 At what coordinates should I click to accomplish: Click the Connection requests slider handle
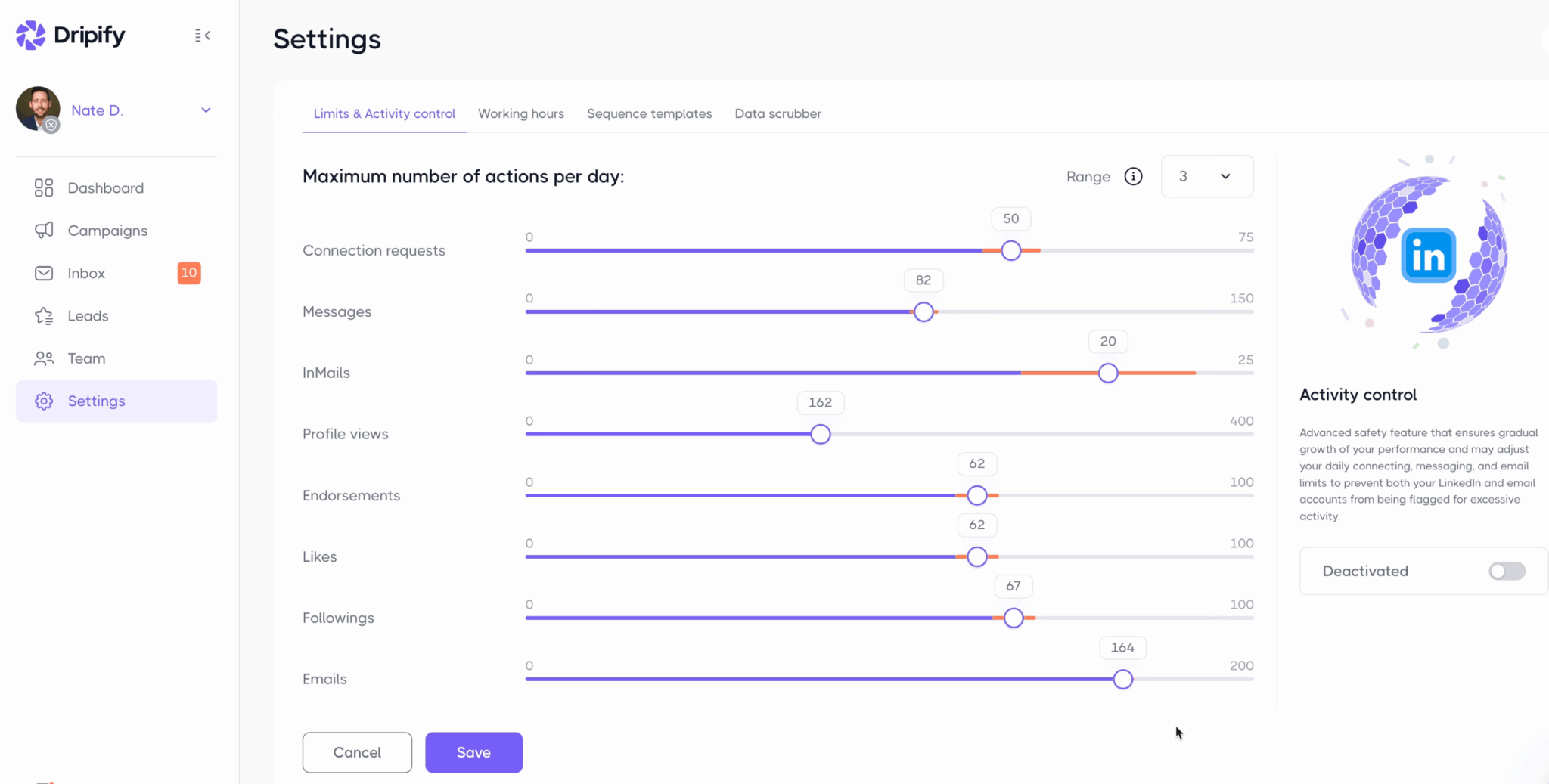(x=1011, y=251)
